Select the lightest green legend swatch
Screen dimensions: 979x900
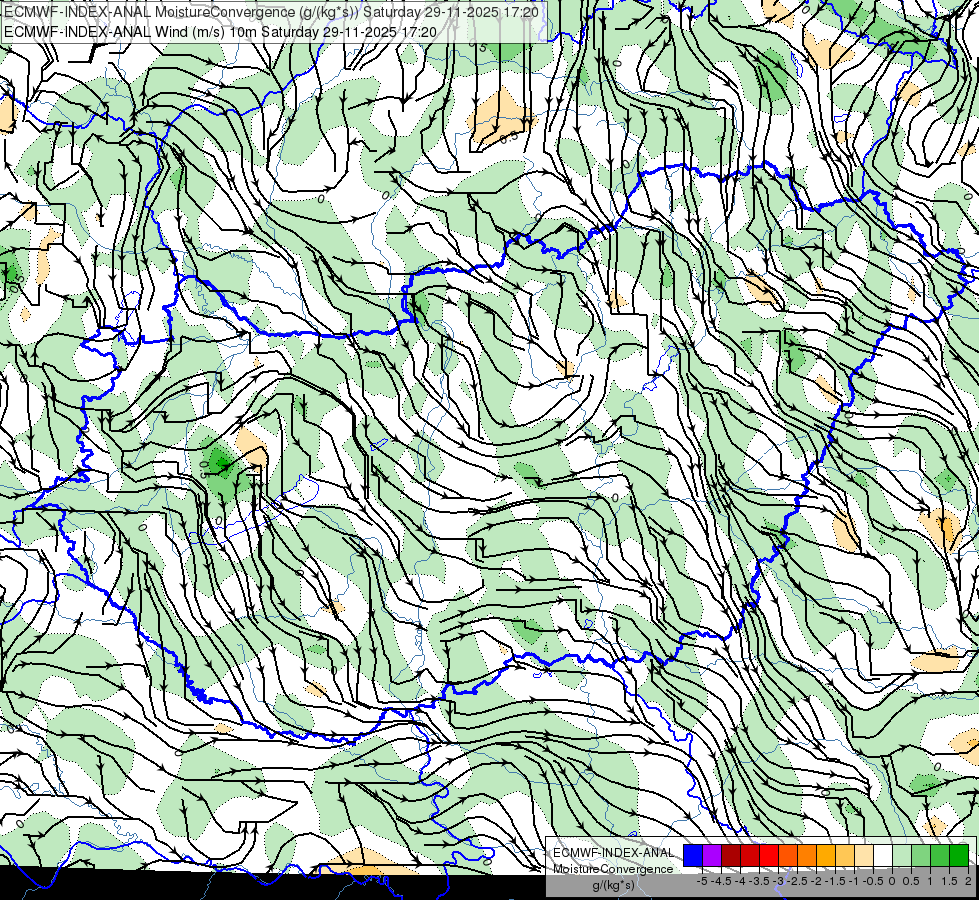pyautogui.click(x=902, y=855)
